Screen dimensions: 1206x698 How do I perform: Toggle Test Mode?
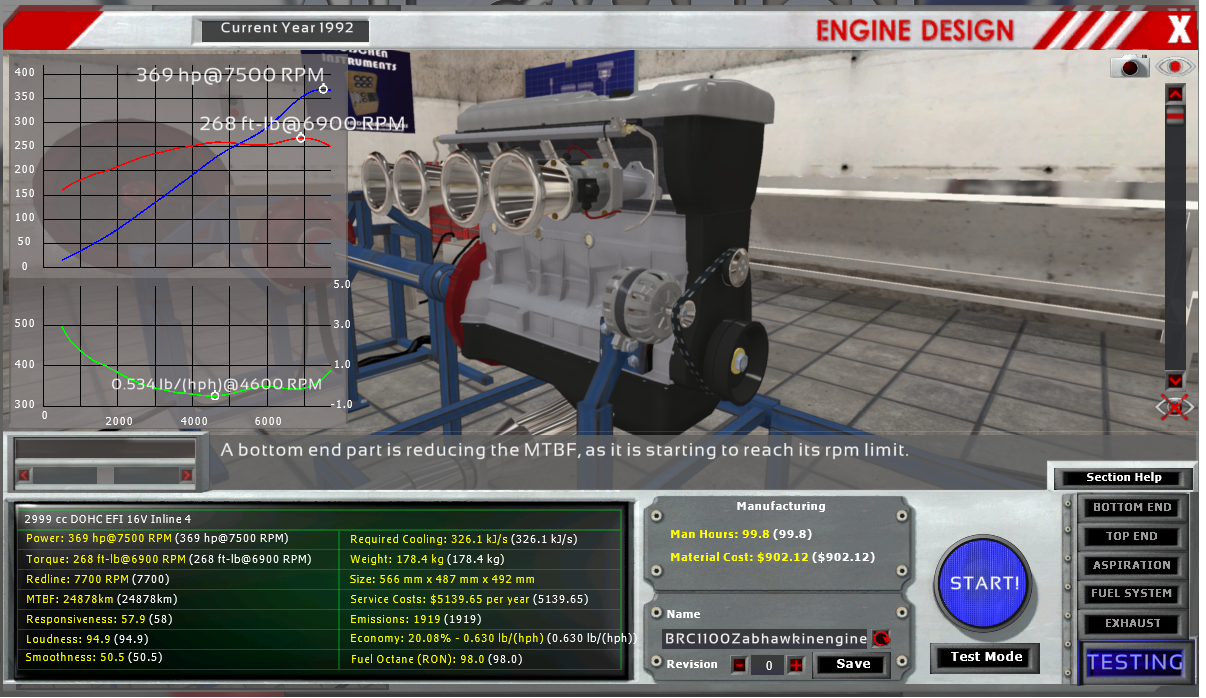pos(985,657)
